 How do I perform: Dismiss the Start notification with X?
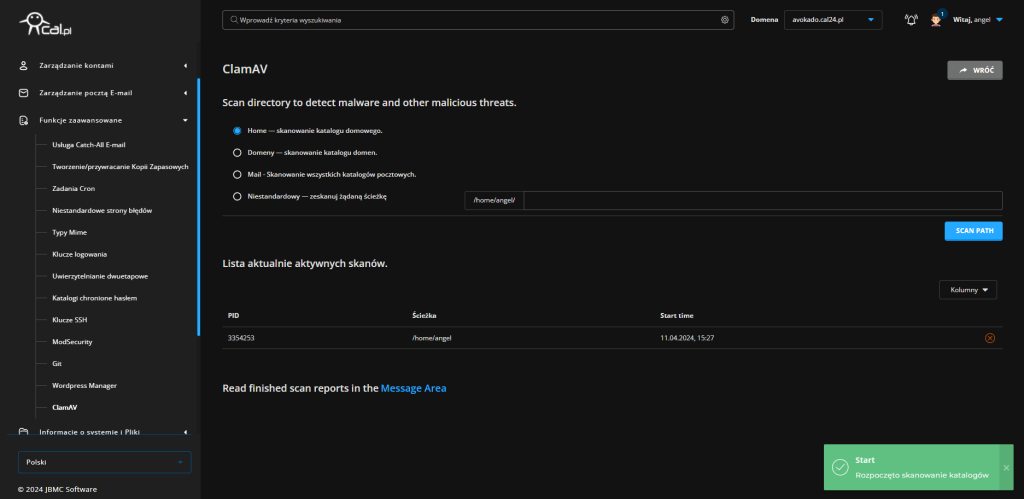pyautogui.click(x=1006, y=468)
